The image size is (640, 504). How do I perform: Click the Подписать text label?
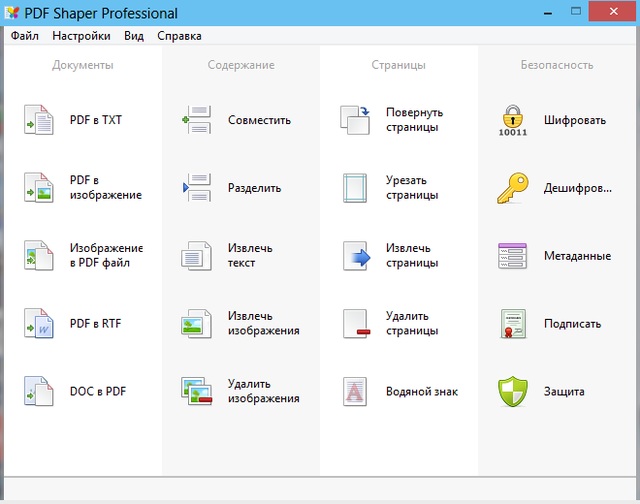(x=572, y=324)
